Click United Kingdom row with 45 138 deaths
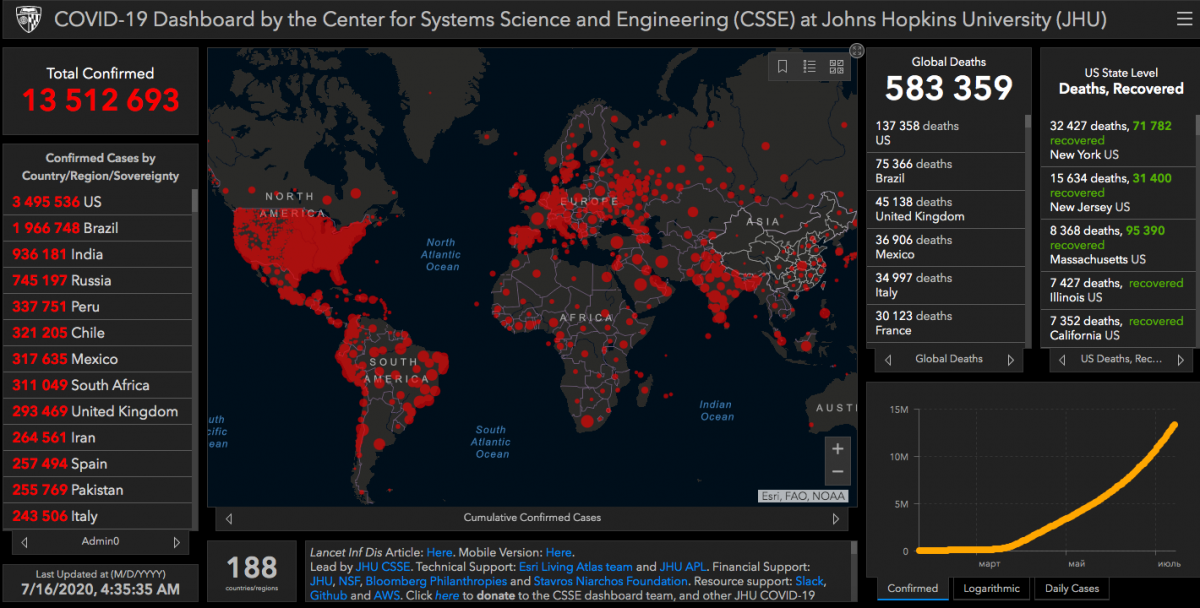Image resolution: width=1200 pixels, height=608 pixels. (x=946, y=209)
